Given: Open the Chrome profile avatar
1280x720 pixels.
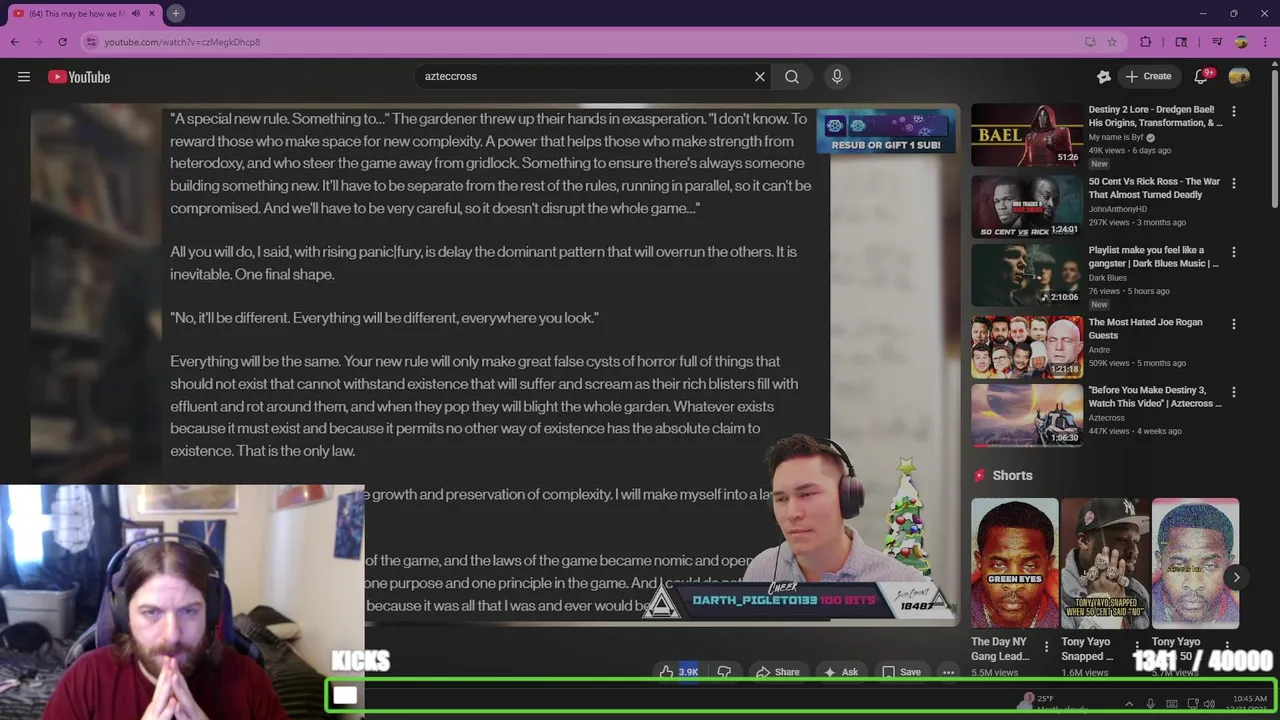Looking at the screenshot, I should click(x=1241, y=42).
